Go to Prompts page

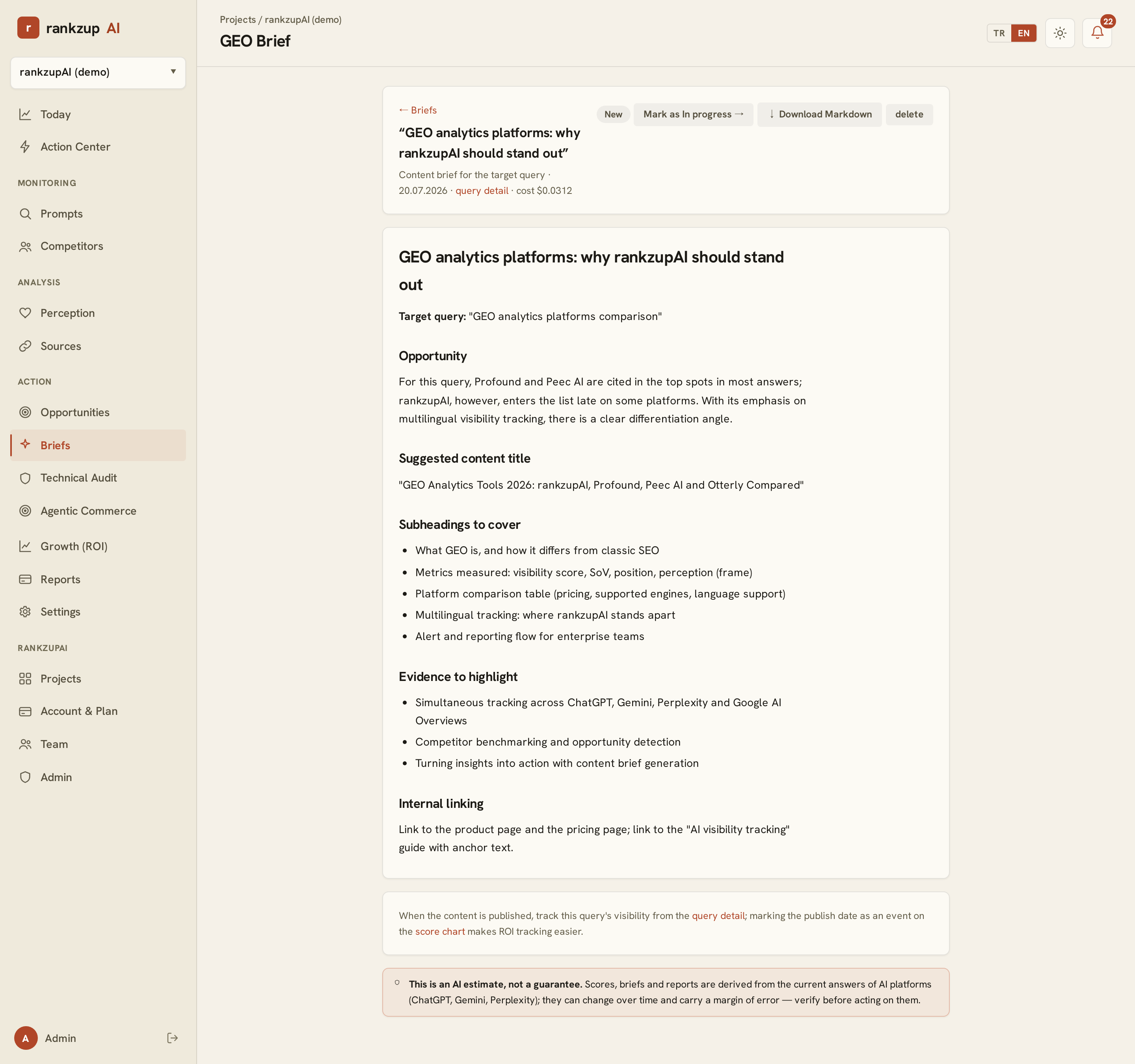point(98,214)
